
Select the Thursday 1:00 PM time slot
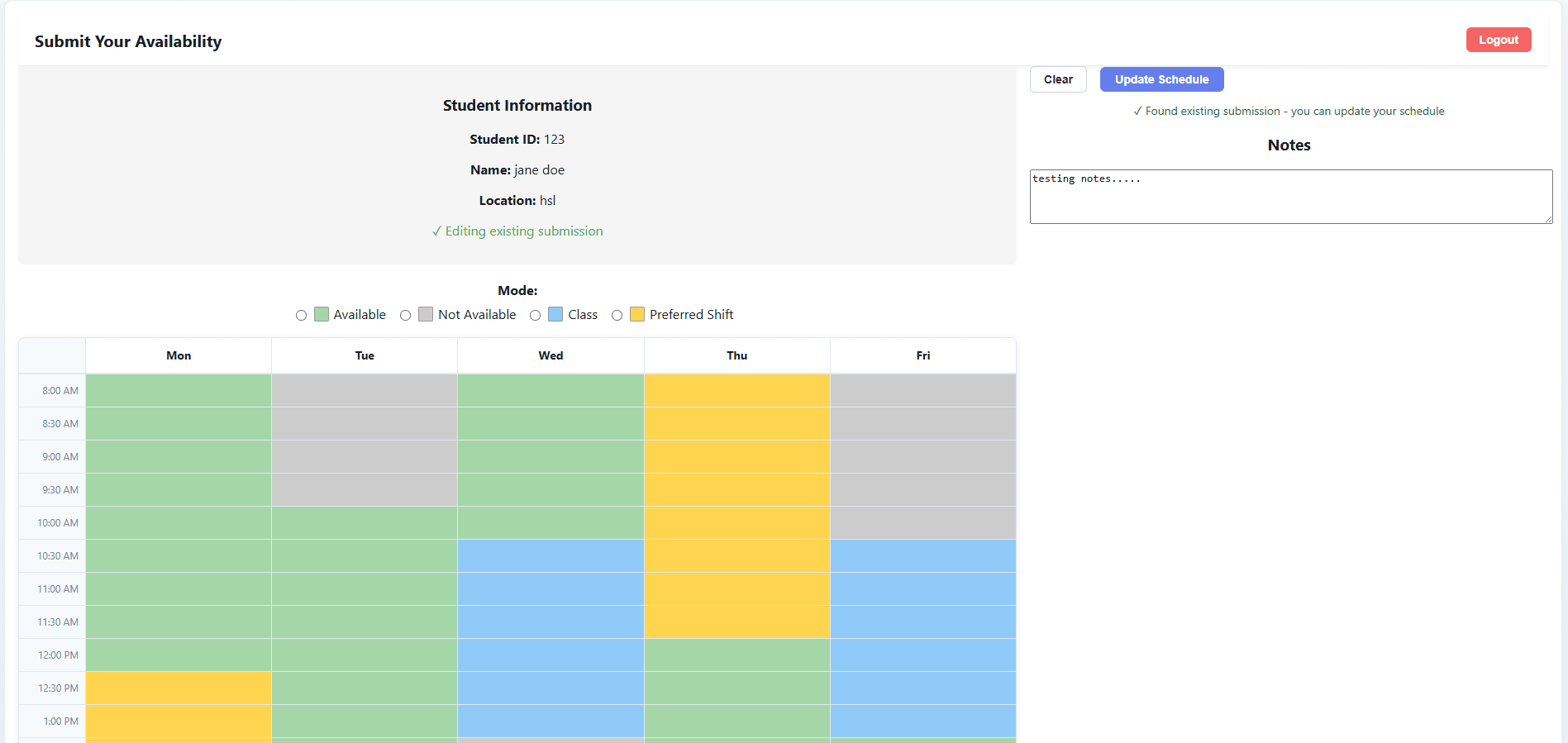coord(737,722)
